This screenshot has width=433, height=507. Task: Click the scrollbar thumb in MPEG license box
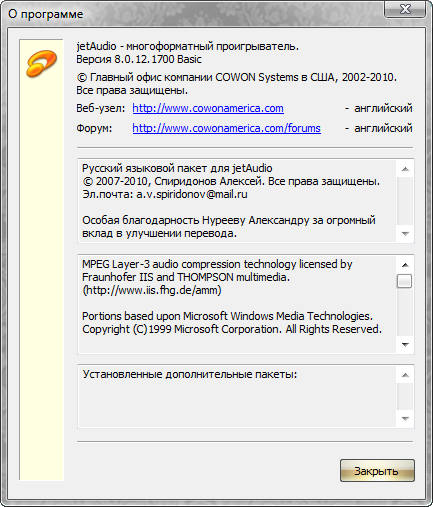click(405, 281)
